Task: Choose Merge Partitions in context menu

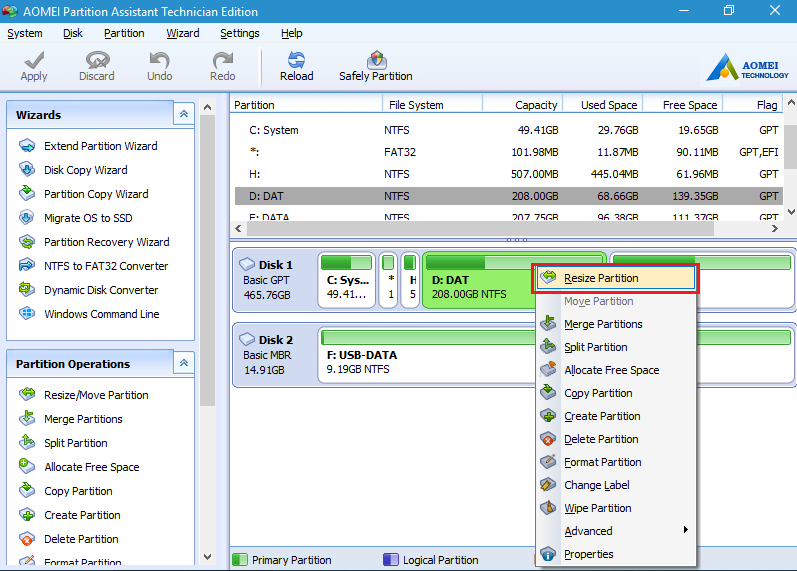Action: pyautogui.click(x=616, y=324)
